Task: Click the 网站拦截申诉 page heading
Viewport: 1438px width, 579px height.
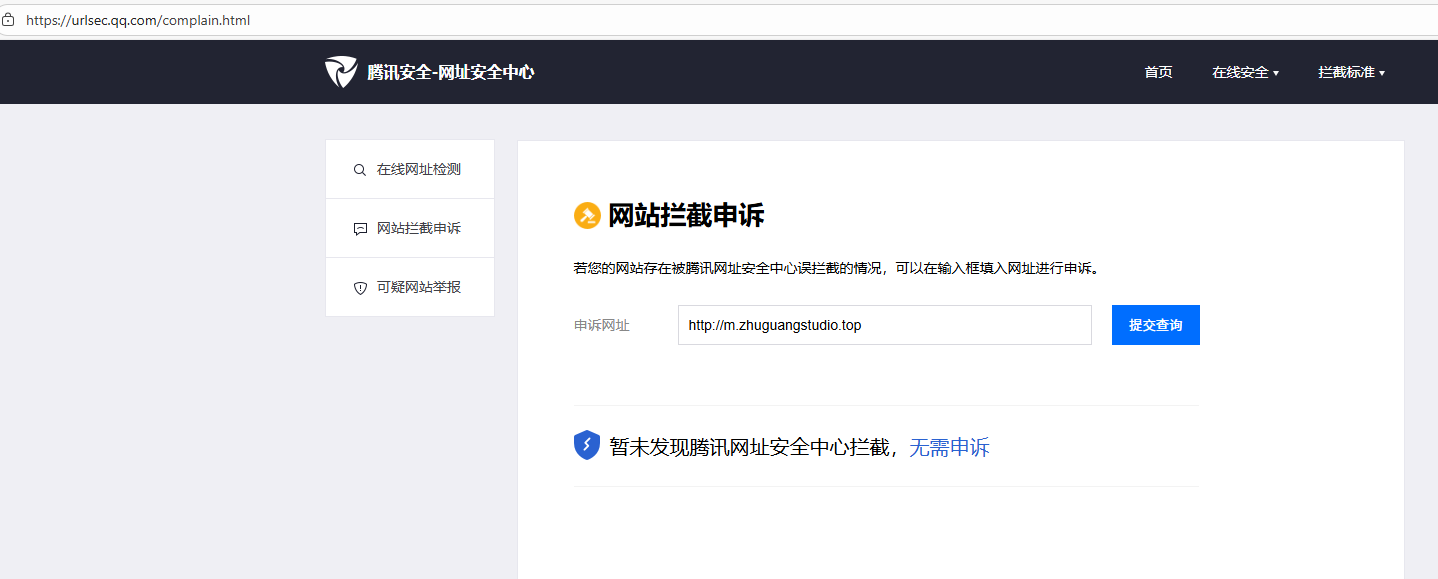Action: (x=686, y=215)
